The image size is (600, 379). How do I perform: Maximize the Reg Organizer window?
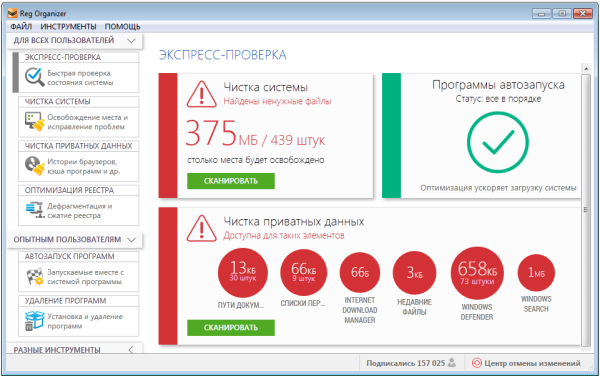point(562,14)
